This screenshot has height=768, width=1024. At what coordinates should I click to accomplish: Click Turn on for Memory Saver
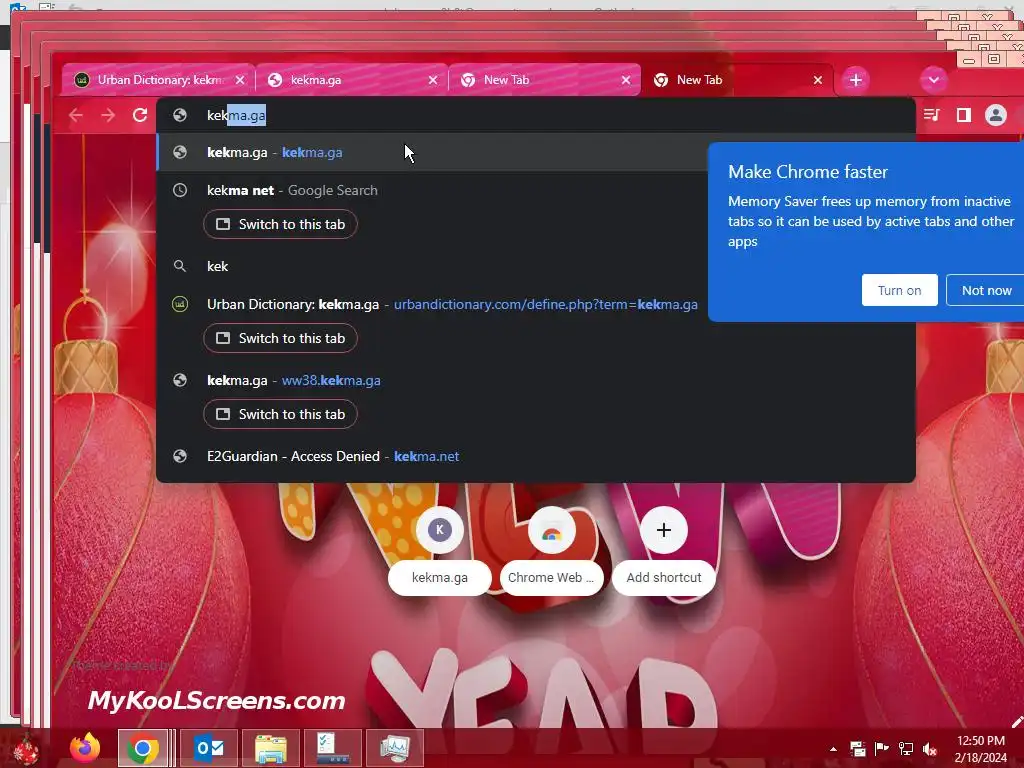(899, 291)
